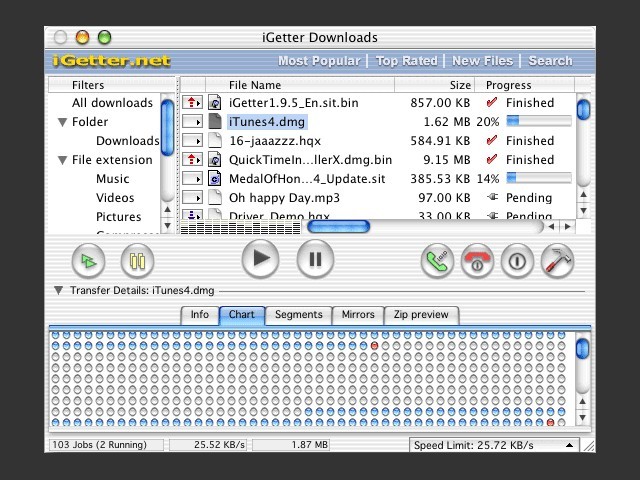Switch to the Info tab
The image size is (640, 480).
pos(200,315)
